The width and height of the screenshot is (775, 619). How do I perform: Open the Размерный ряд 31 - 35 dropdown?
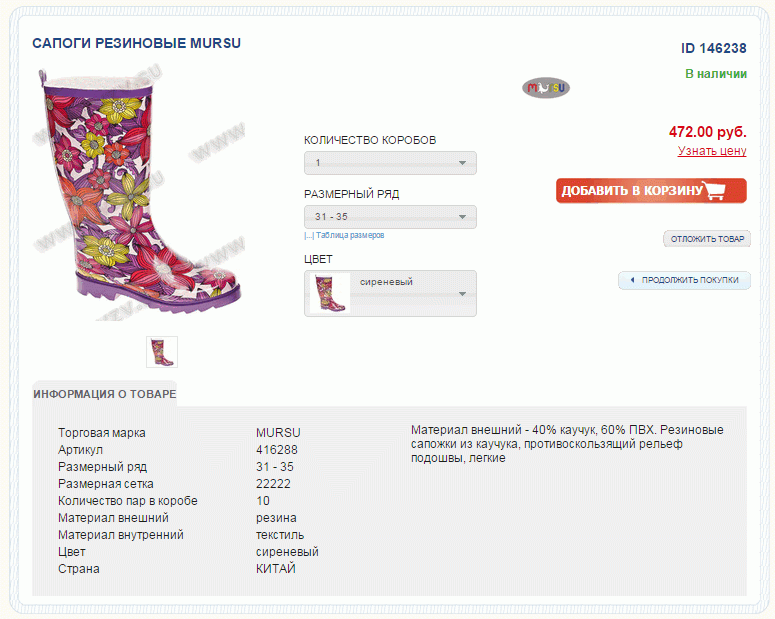click(390, 217)
